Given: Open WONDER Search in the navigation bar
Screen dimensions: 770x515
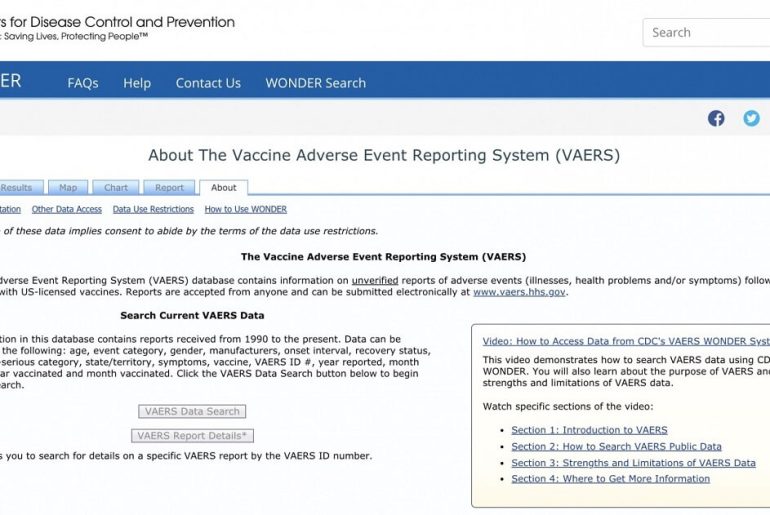Looking at the screenshot, I should (316, 83).
